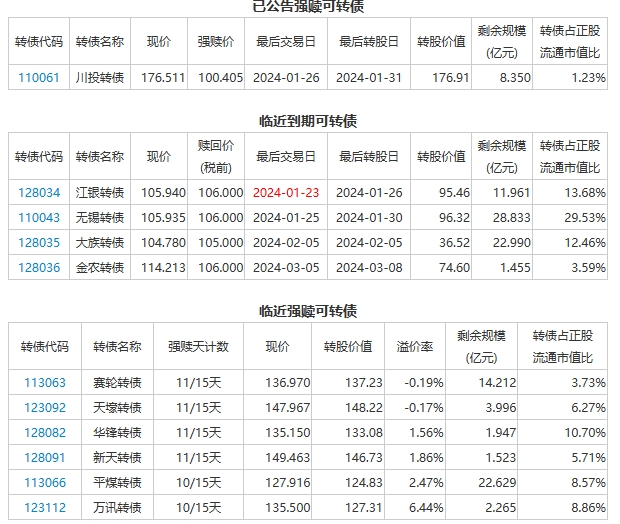Select bond name 华锋转债
Viewport: 620px width, 524px height.
point(117,433)
